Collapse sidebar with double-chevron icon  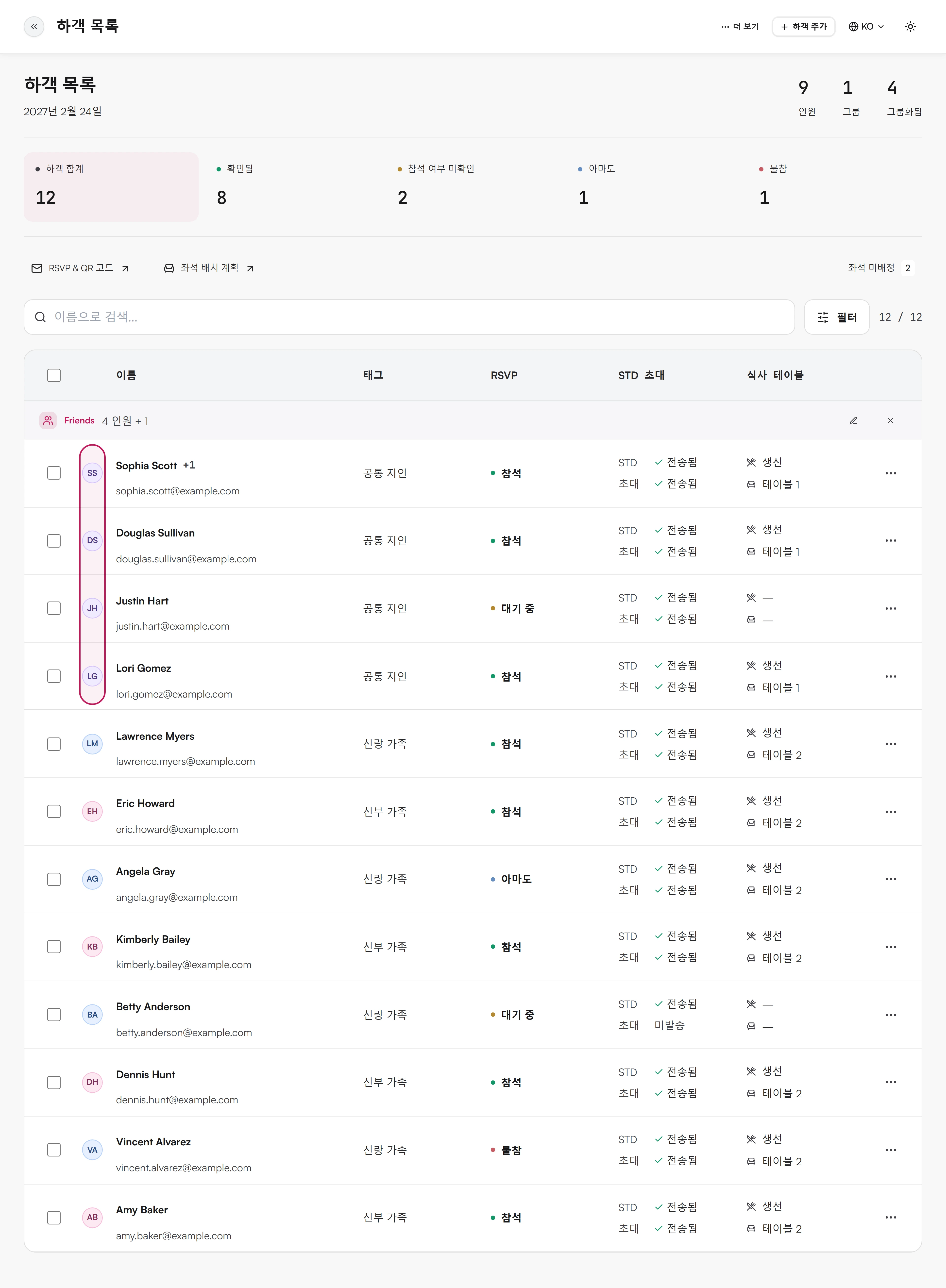click(34, 26)
